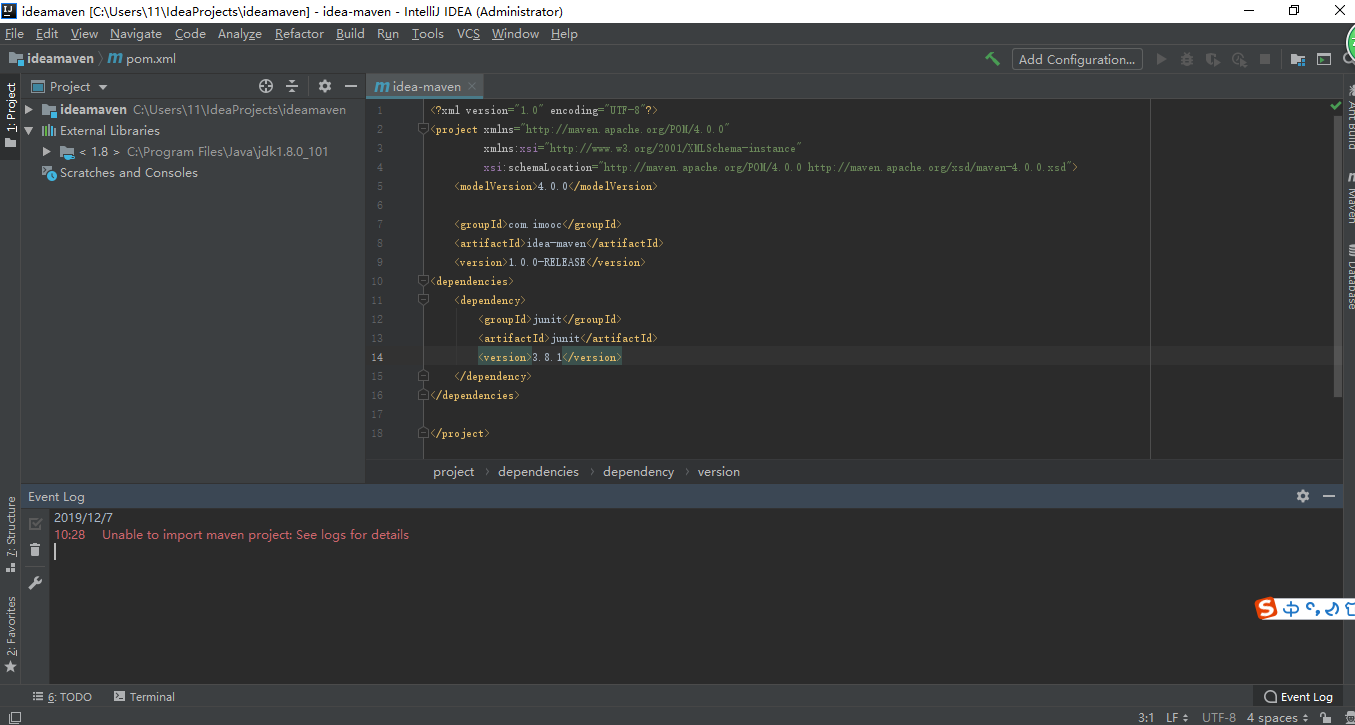
Task: Open the UTF-8 encoding selector
Action: tap(1219, 717)
